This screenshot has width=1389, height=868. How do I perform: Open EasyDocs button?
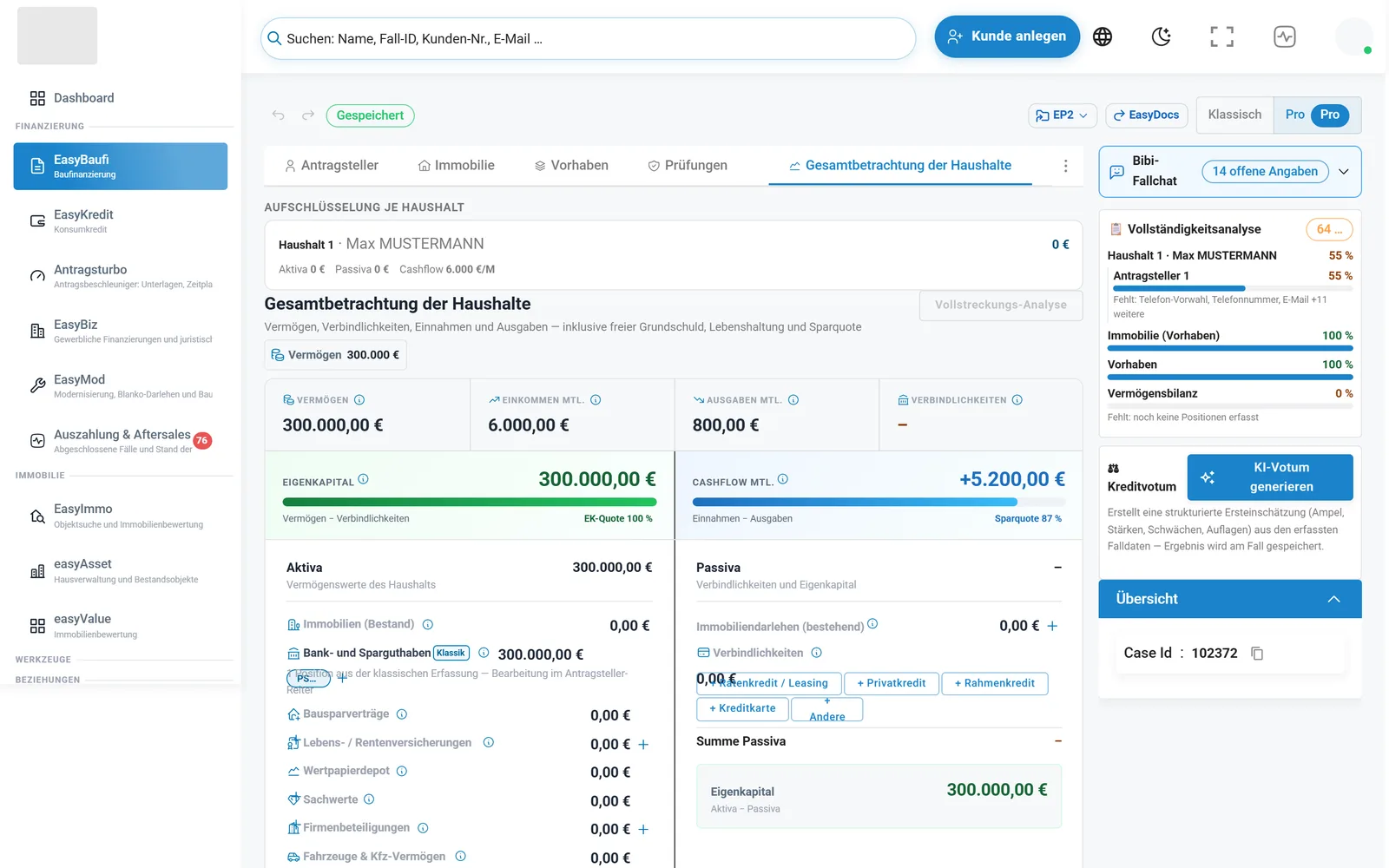1147,115
